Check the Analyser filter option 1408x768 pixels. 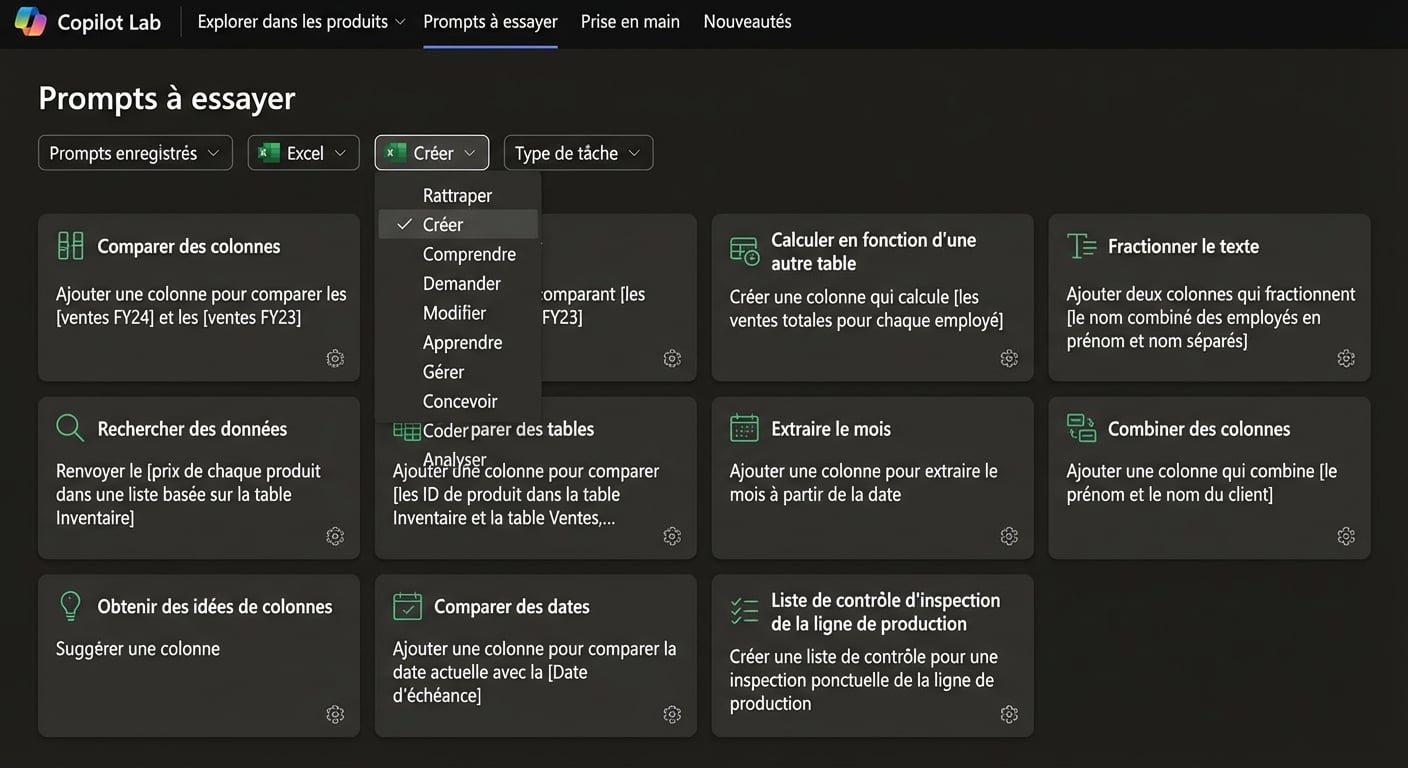tap(454, 459)
